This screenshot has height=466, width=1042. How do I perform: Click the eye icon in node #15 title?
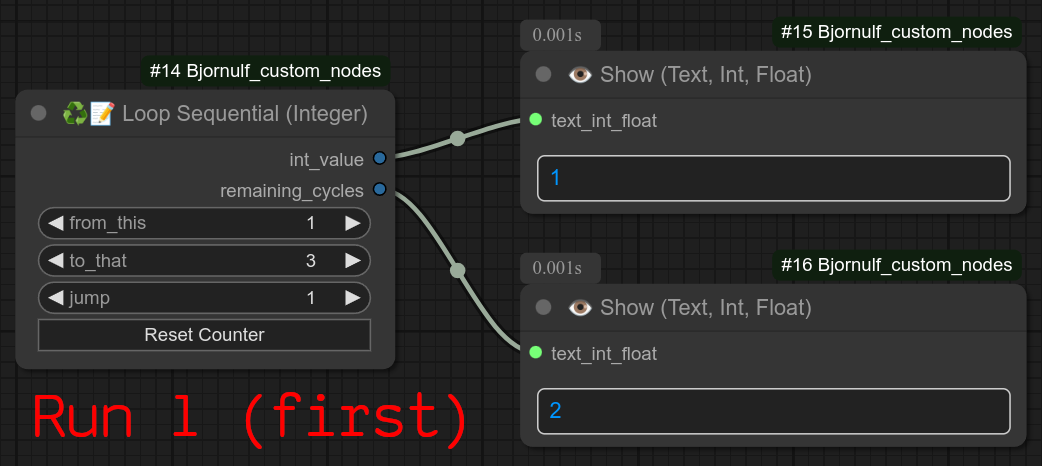point(579,74)
